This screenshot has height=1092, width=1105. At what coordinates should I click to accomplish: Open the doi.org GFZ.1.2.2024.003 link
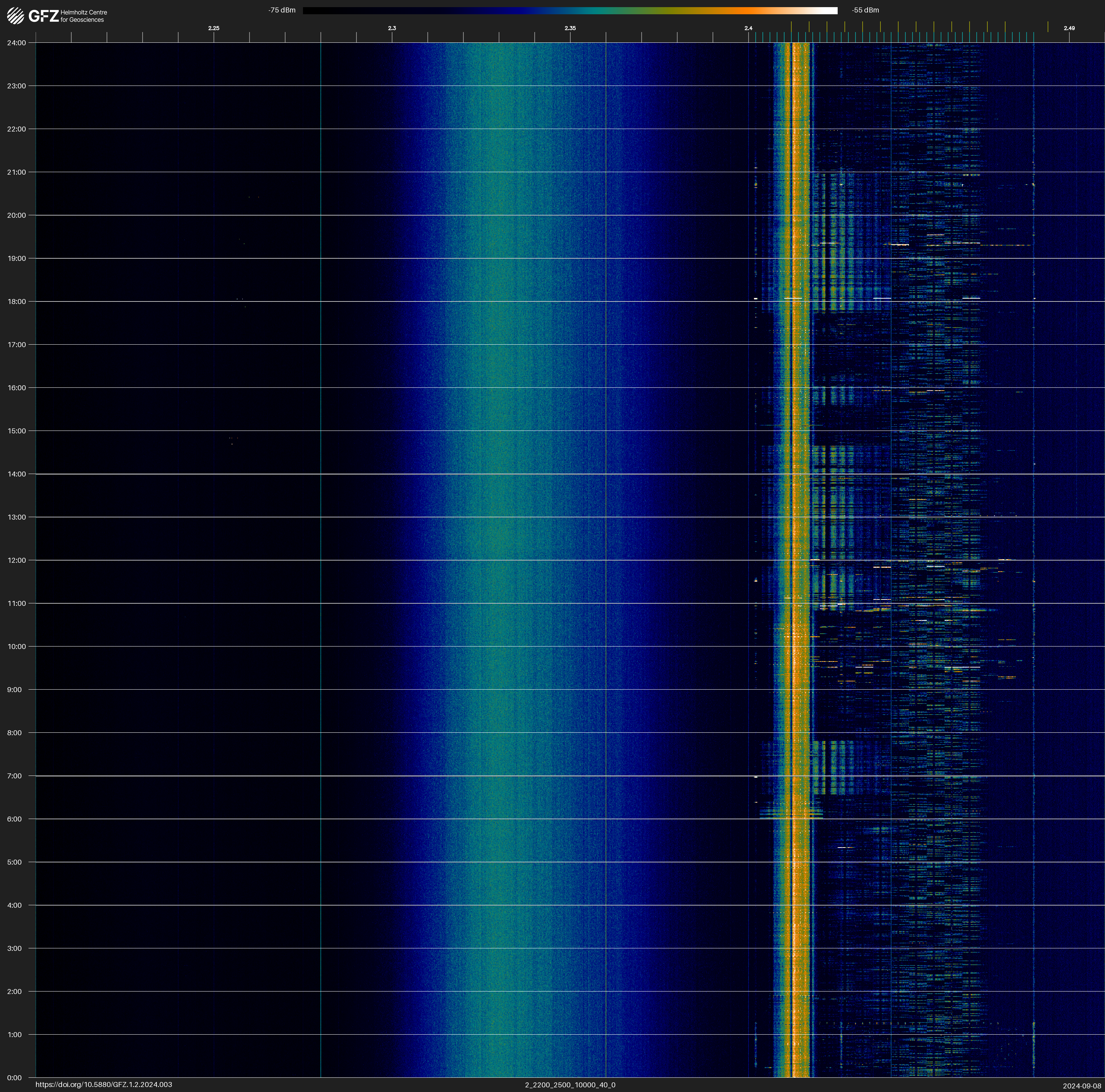(103, 1085)
